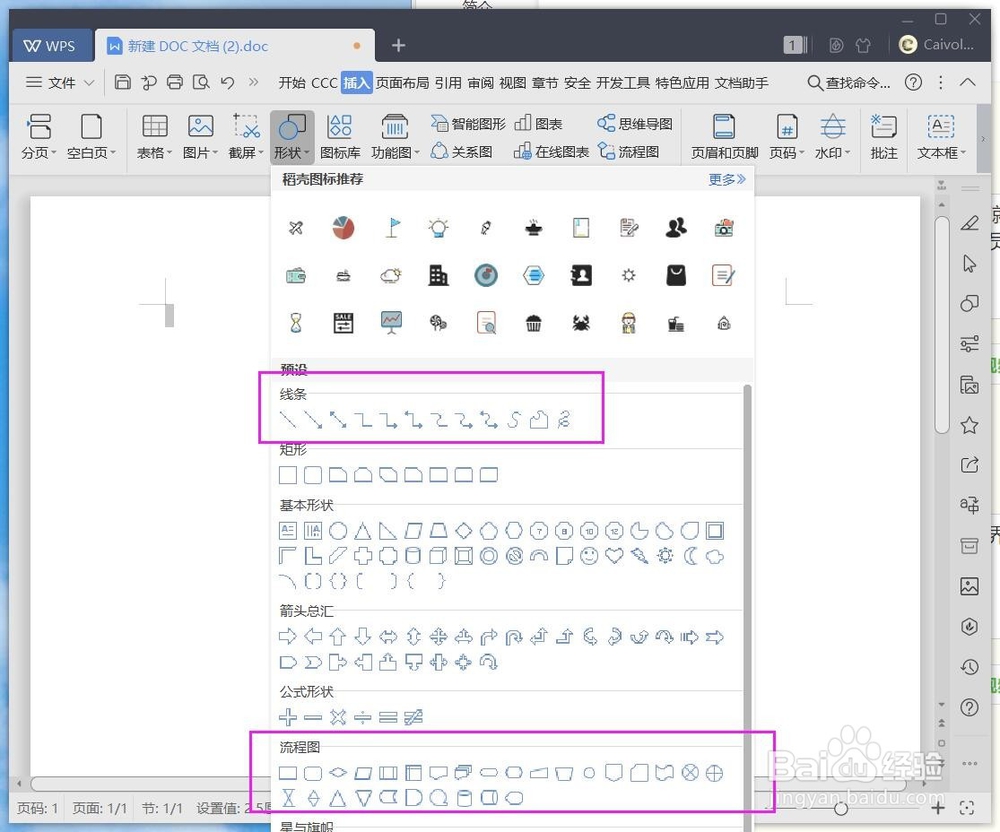This screenshot has height=832, width=1000.
Task: Click the Caivol user account
Action: click(x=936, y=45)
